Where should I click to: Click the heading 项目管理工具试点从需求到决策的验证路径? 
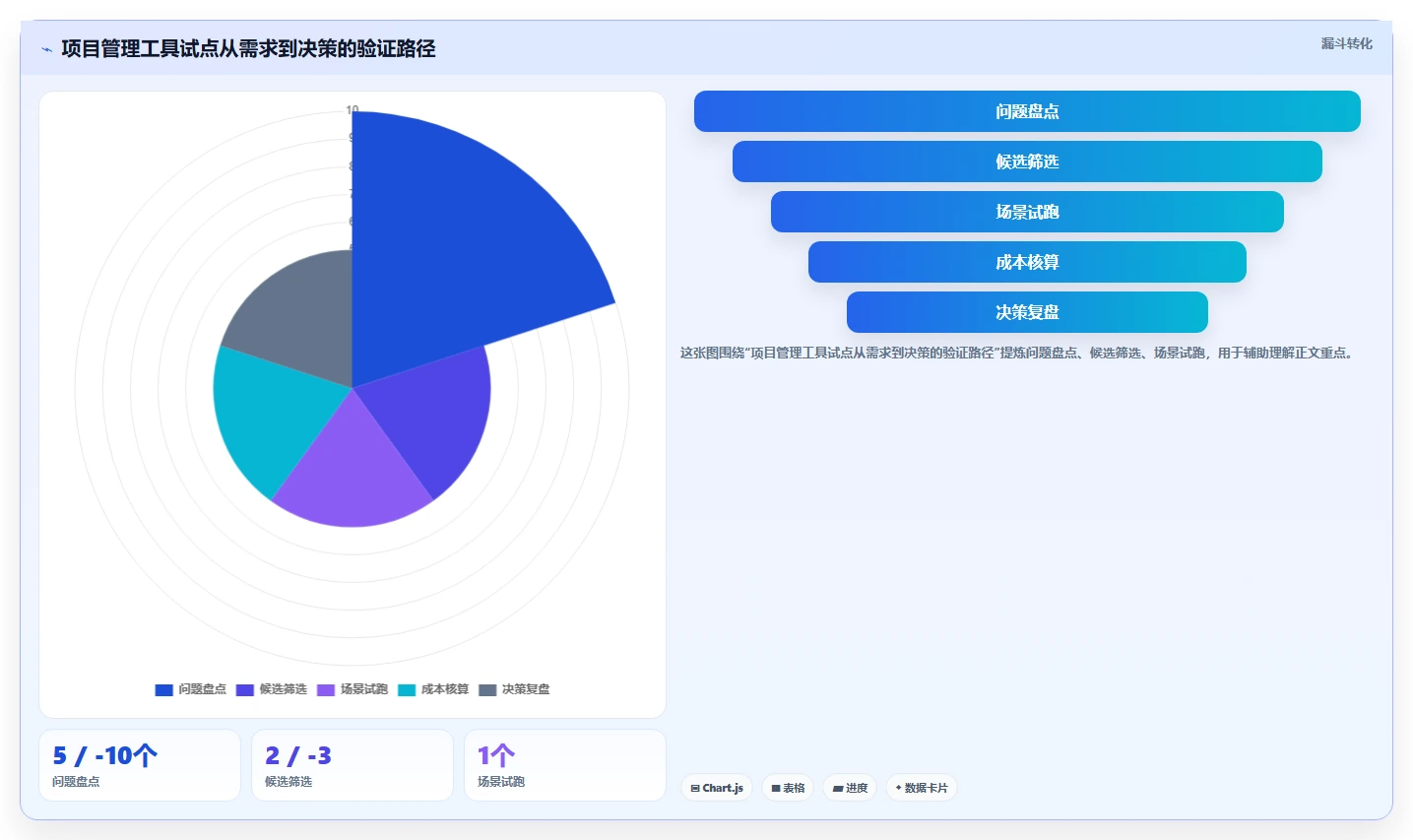tap(248, 48)
